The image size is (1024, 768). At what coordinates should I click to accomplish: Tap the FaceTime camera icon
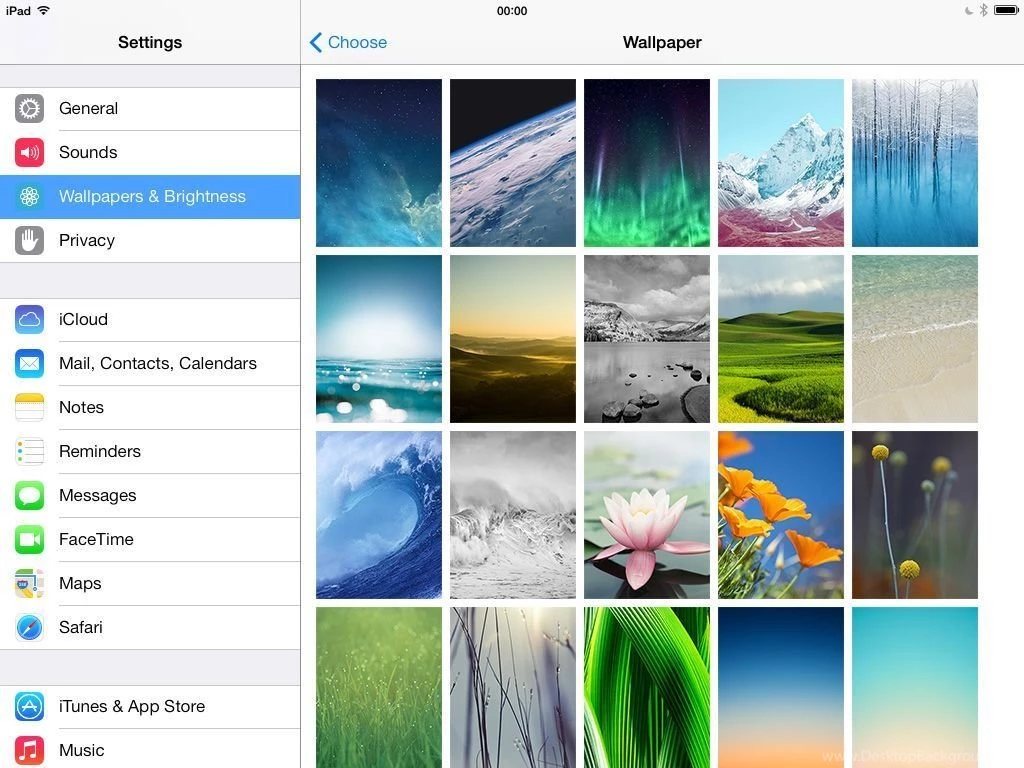(29, 539)
